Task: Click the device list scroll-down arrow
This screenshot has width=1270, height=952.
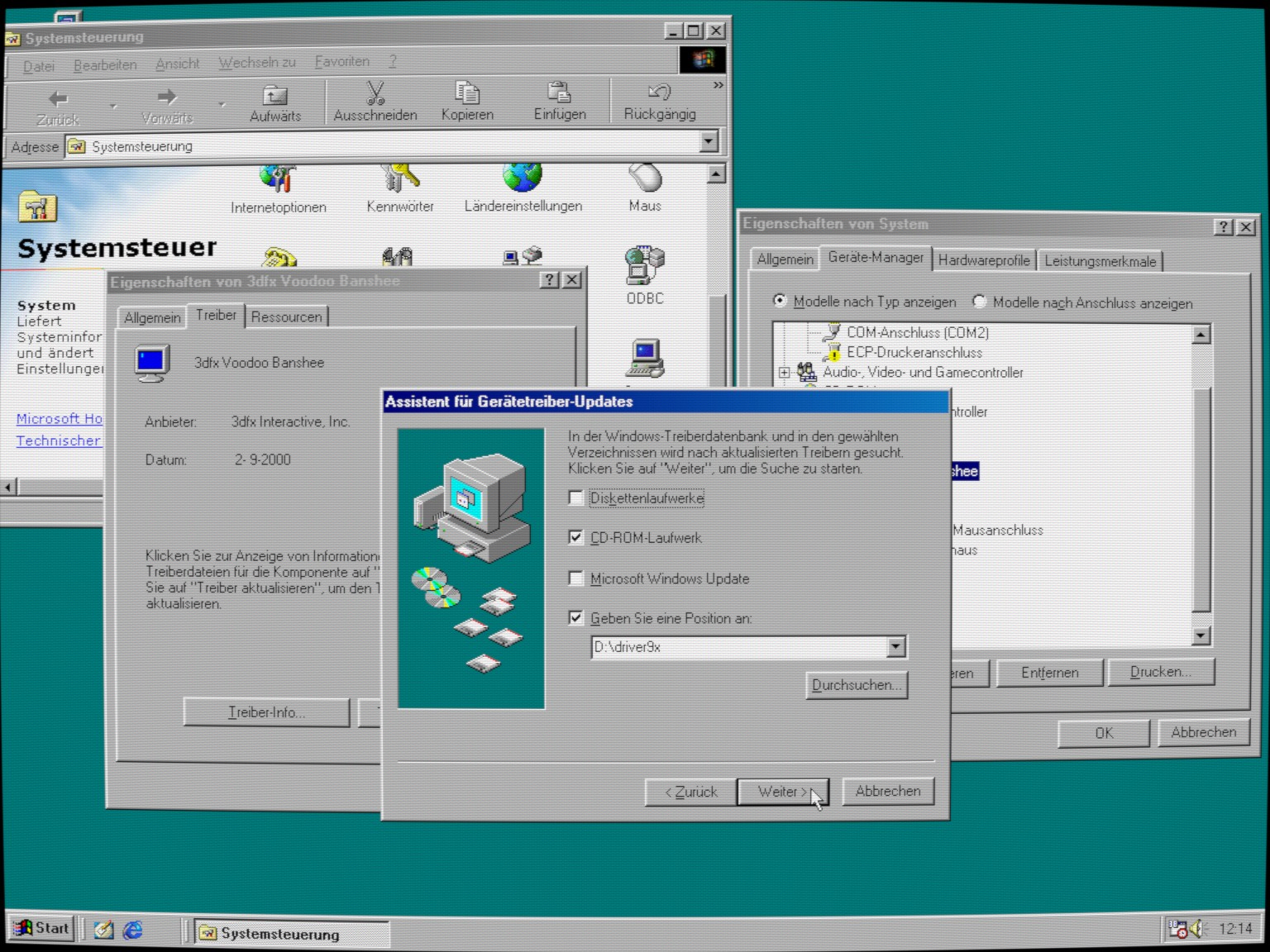Action: (1201, 635)
